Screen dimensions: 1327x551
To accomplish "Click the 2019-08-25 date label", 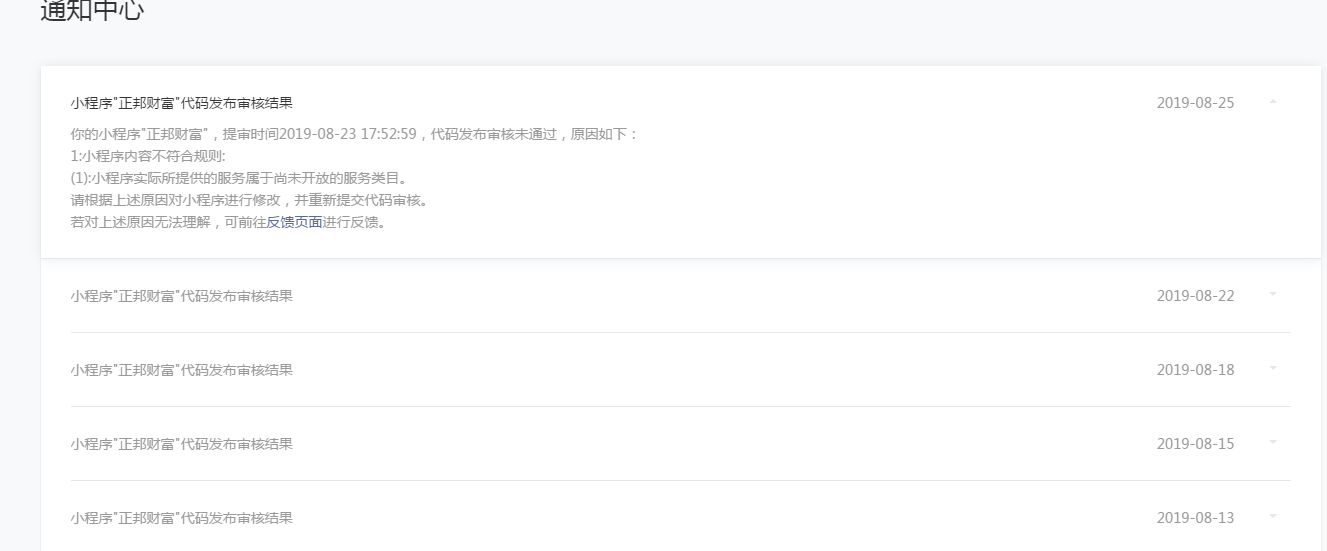I will (1195, 103).
